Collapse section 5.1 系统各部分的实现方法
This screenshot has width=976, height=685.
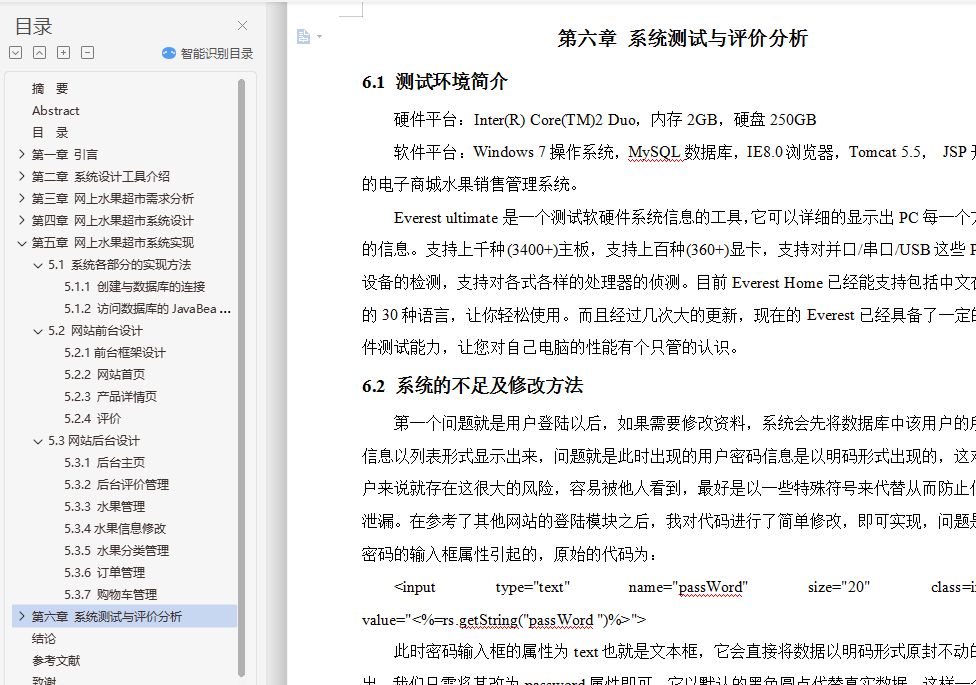click(x=38, y=265)
